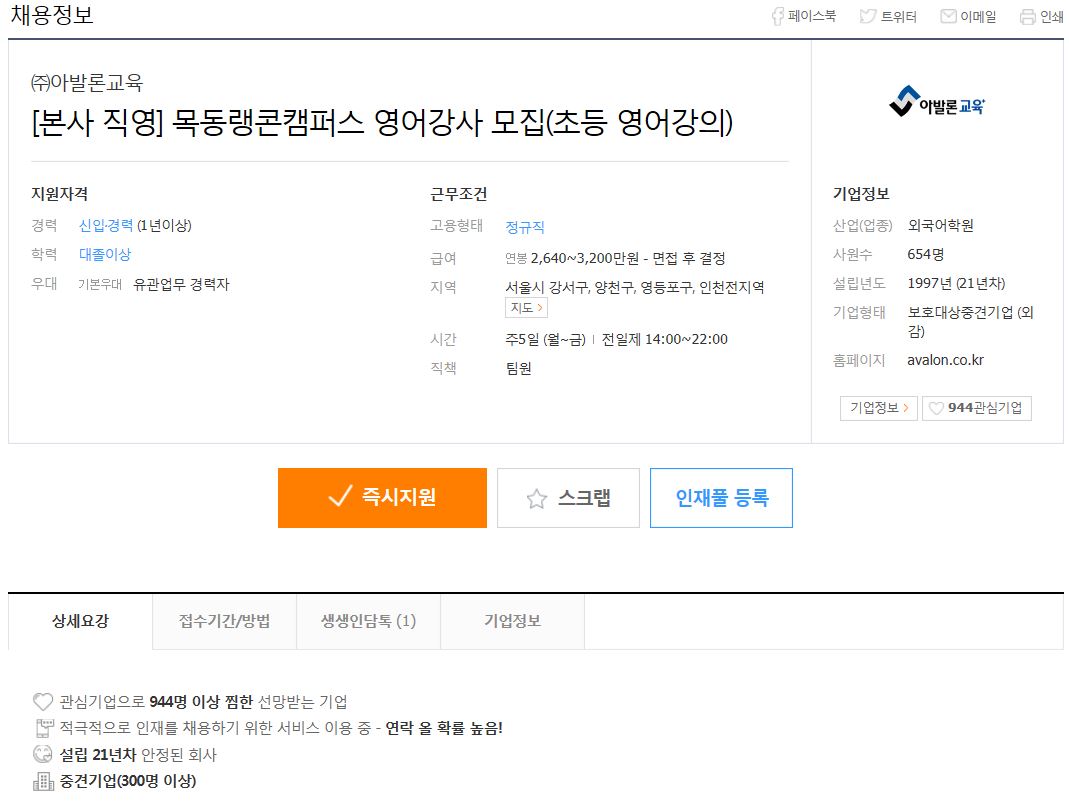Click the 외국어학원 industry text
Image resolution: width=1069 pixels, height=804 pixels.
coord(940,225)
